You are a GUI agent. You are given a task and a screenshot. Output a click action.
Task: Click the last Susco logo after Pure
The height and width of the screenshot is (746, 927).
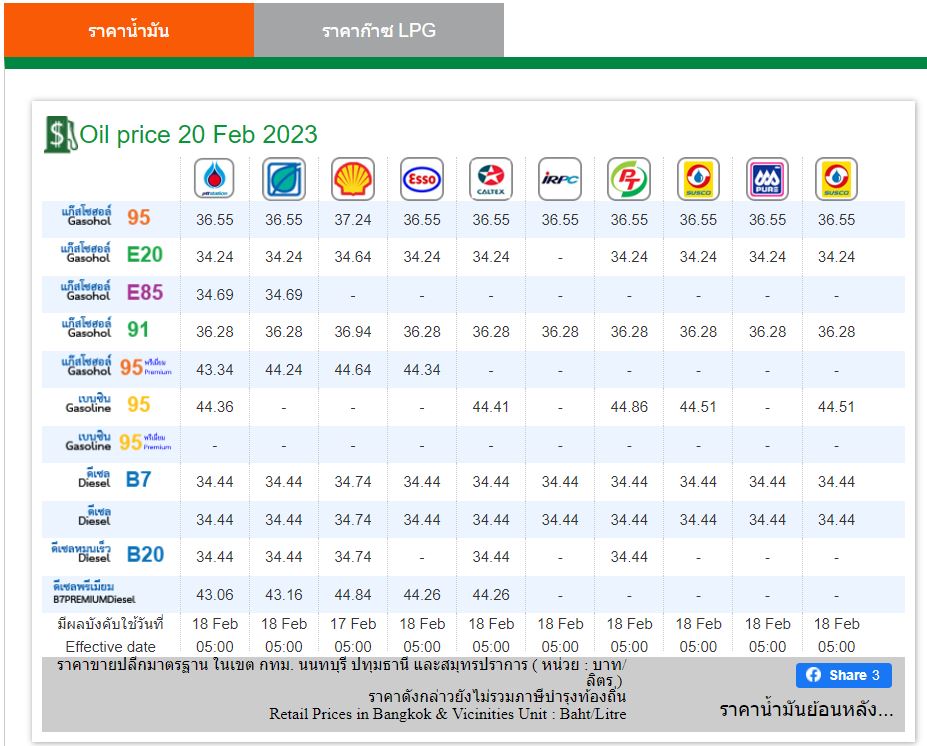point(837,179)
